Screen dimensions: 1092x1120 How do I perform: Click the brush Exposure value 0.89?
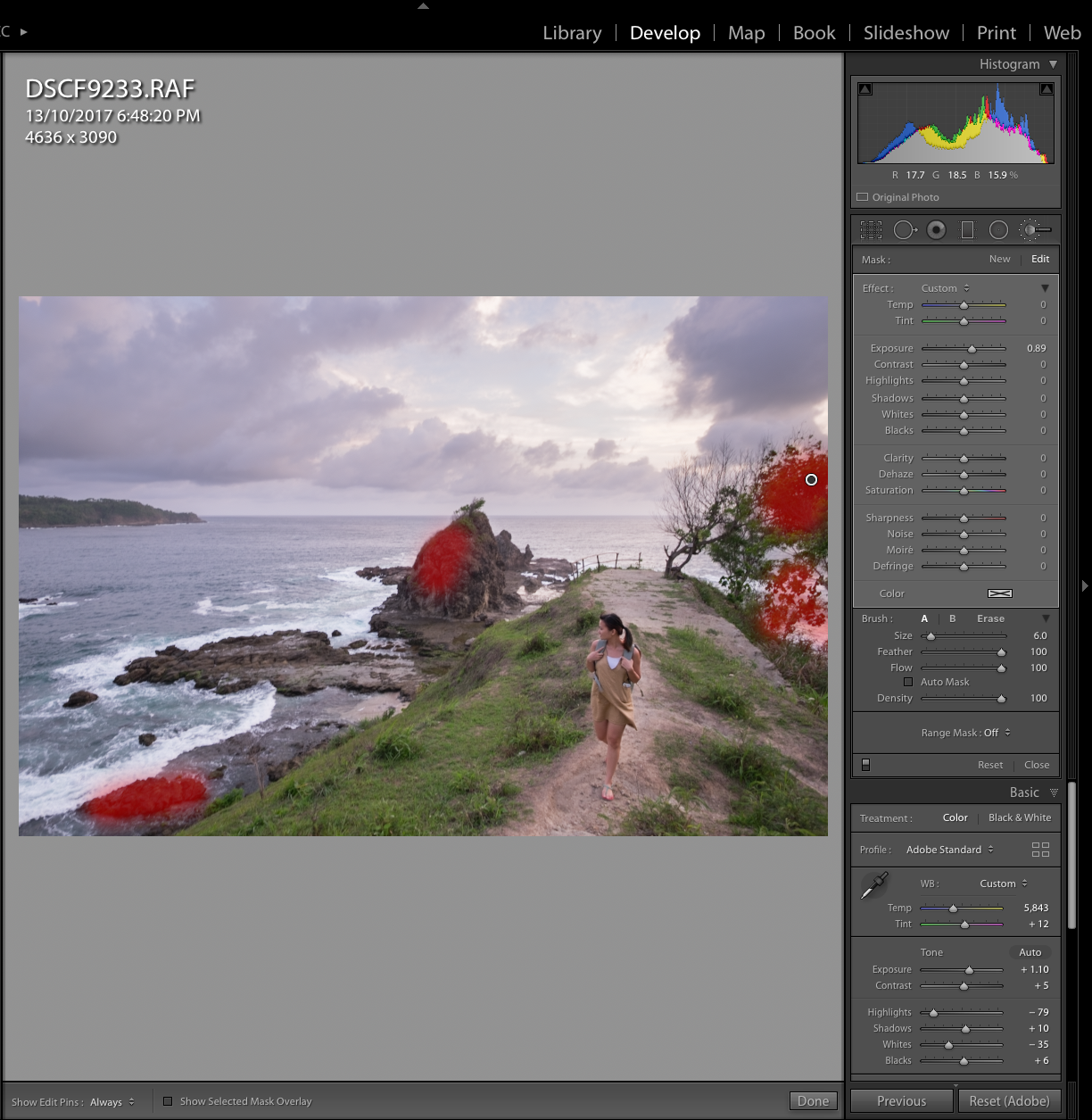(1036, 348)
